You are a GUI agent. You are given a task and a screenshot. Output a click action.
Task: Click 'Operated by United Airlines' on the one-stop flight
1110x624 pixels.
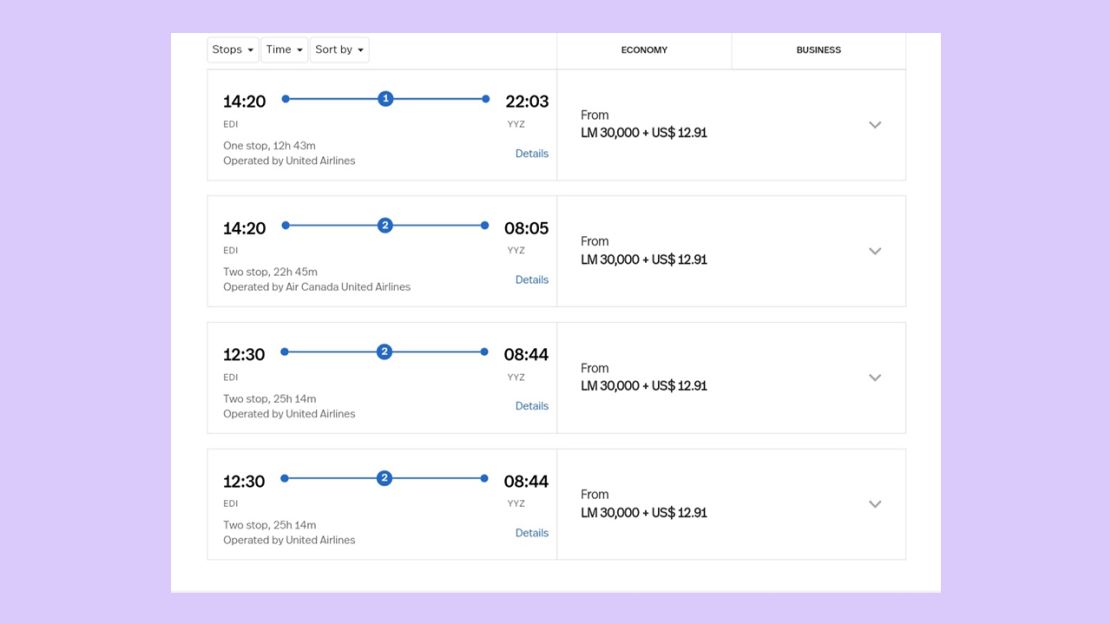[289, 161]
